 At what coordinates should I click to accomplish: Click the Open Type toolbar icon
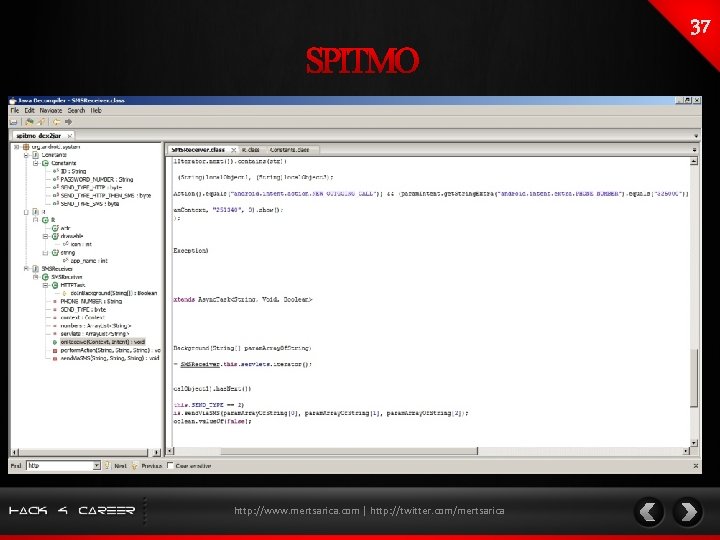click(29, 122)
